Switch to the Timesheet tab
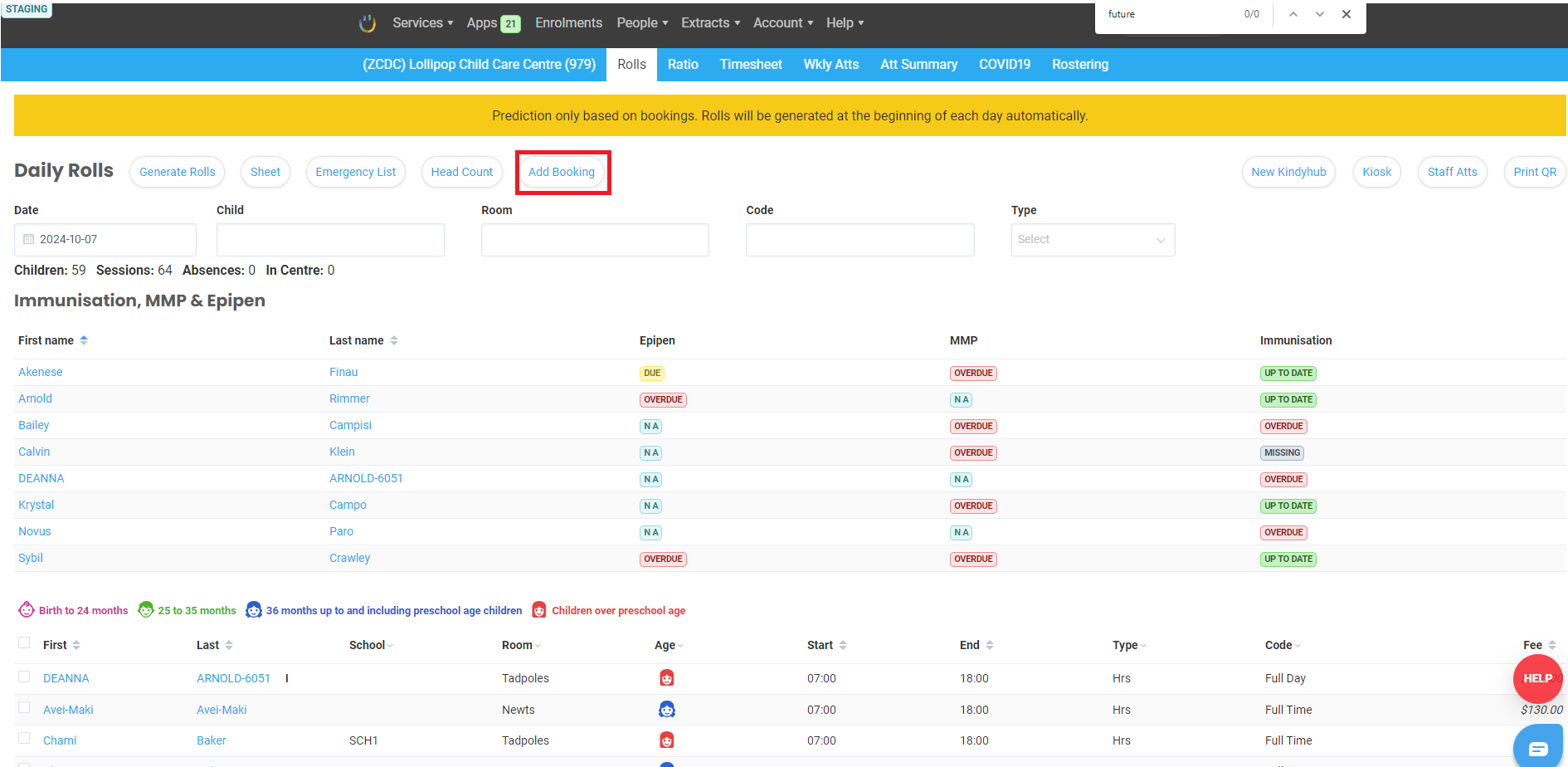The image size is (1568, 767). click(x=751, y=65)
